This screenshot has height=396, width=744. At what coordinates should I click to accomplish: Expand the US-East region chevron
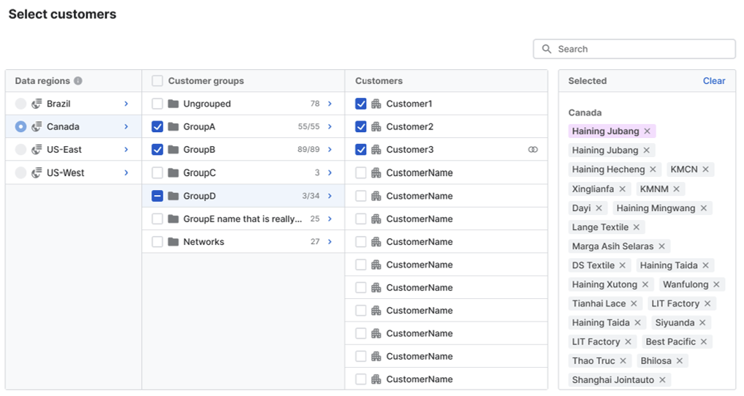pyautogui.click(x=126, y=149)
